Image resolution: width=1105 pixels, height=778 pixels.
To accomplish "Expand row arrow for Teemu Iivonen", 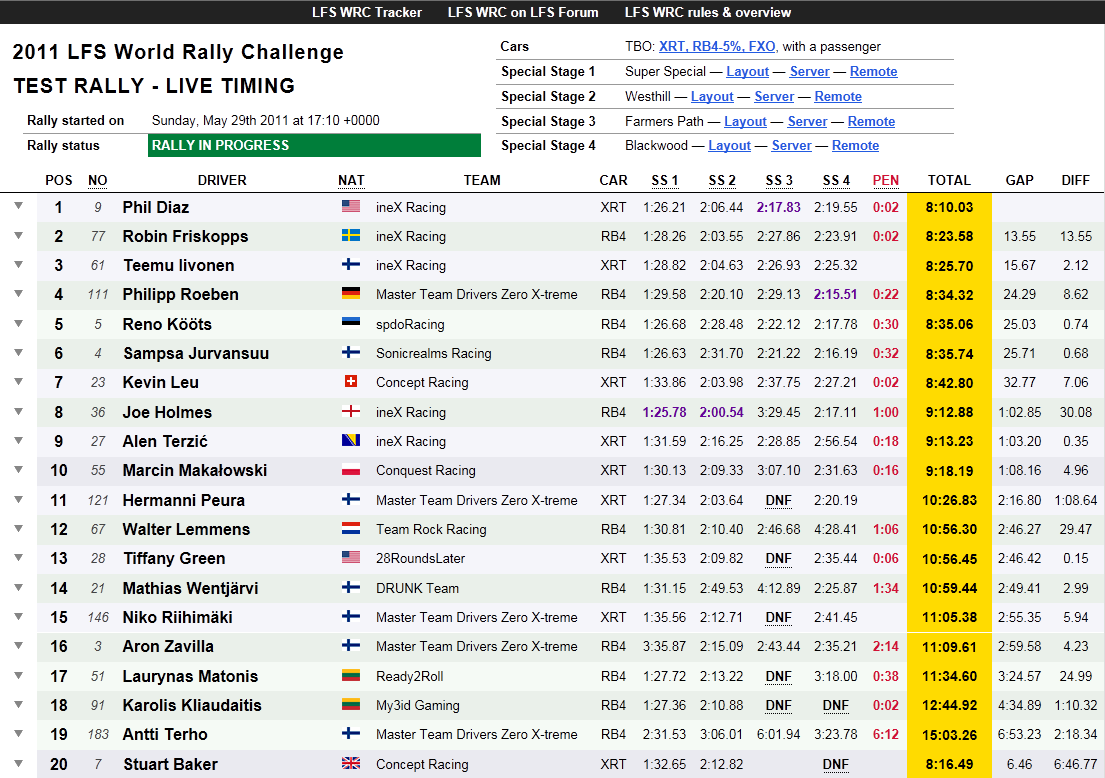I will coord(18,265).
